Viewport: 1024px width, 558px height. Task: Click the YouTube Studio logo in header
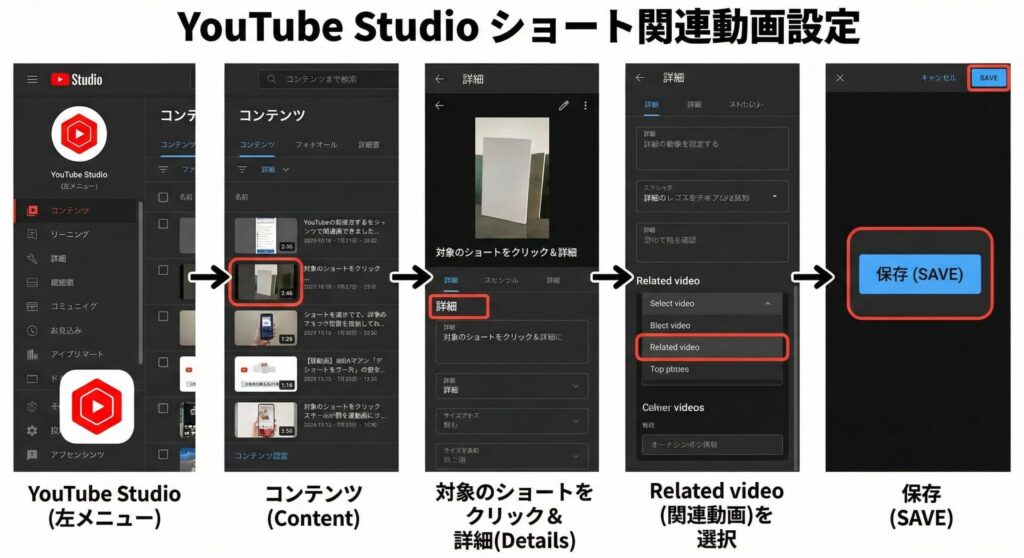76,80
